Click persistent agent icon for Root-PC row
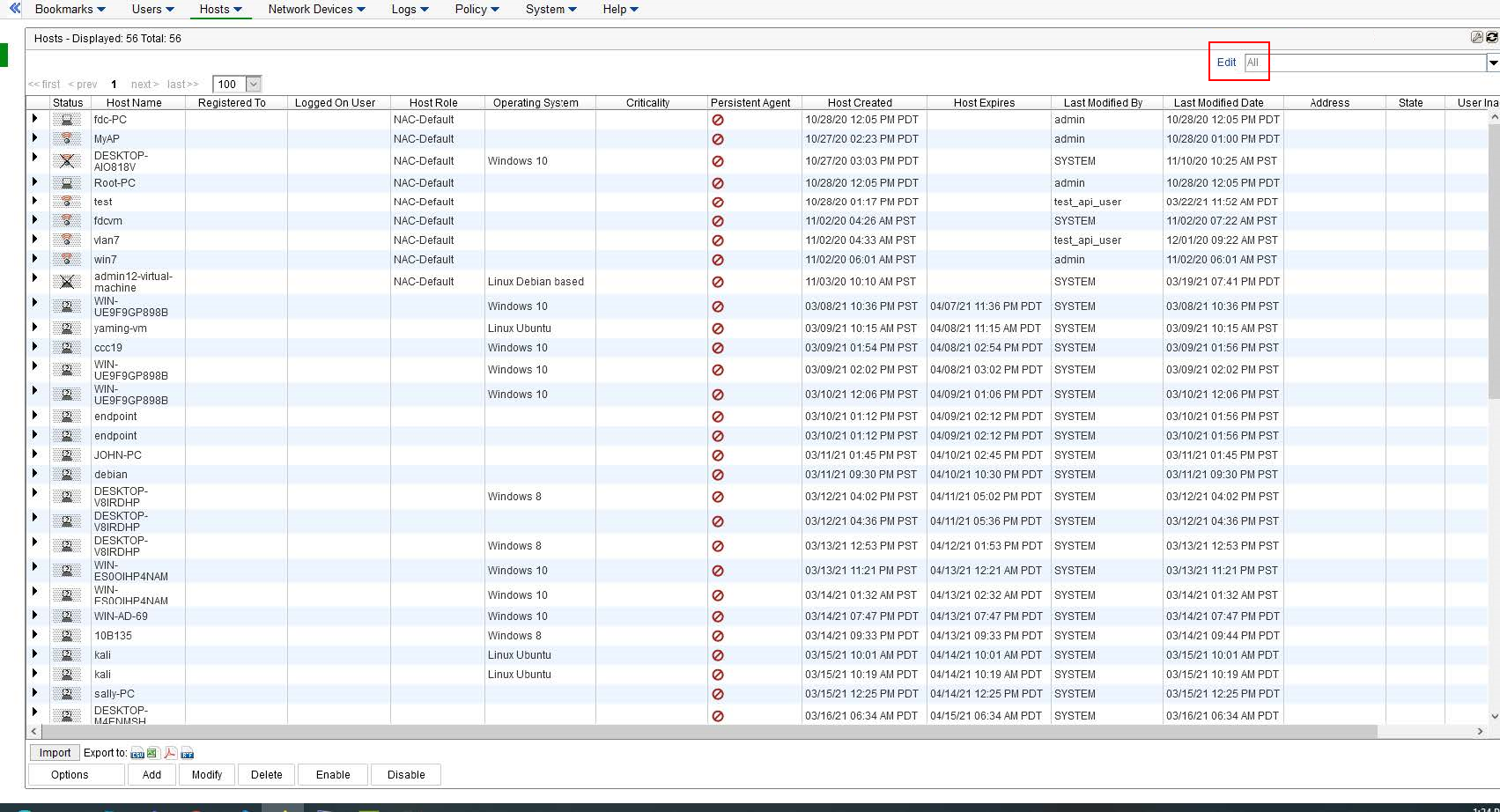 click(x=718, y=183)
